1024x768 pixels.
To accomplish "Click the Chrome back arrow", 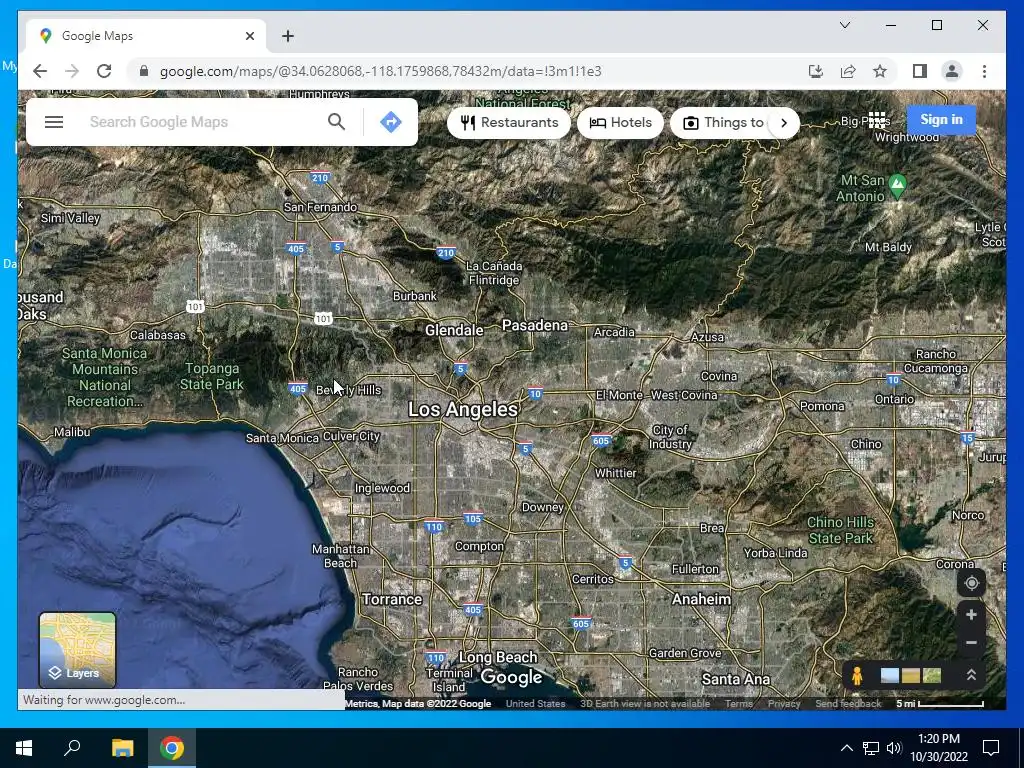I will point(40,71).
